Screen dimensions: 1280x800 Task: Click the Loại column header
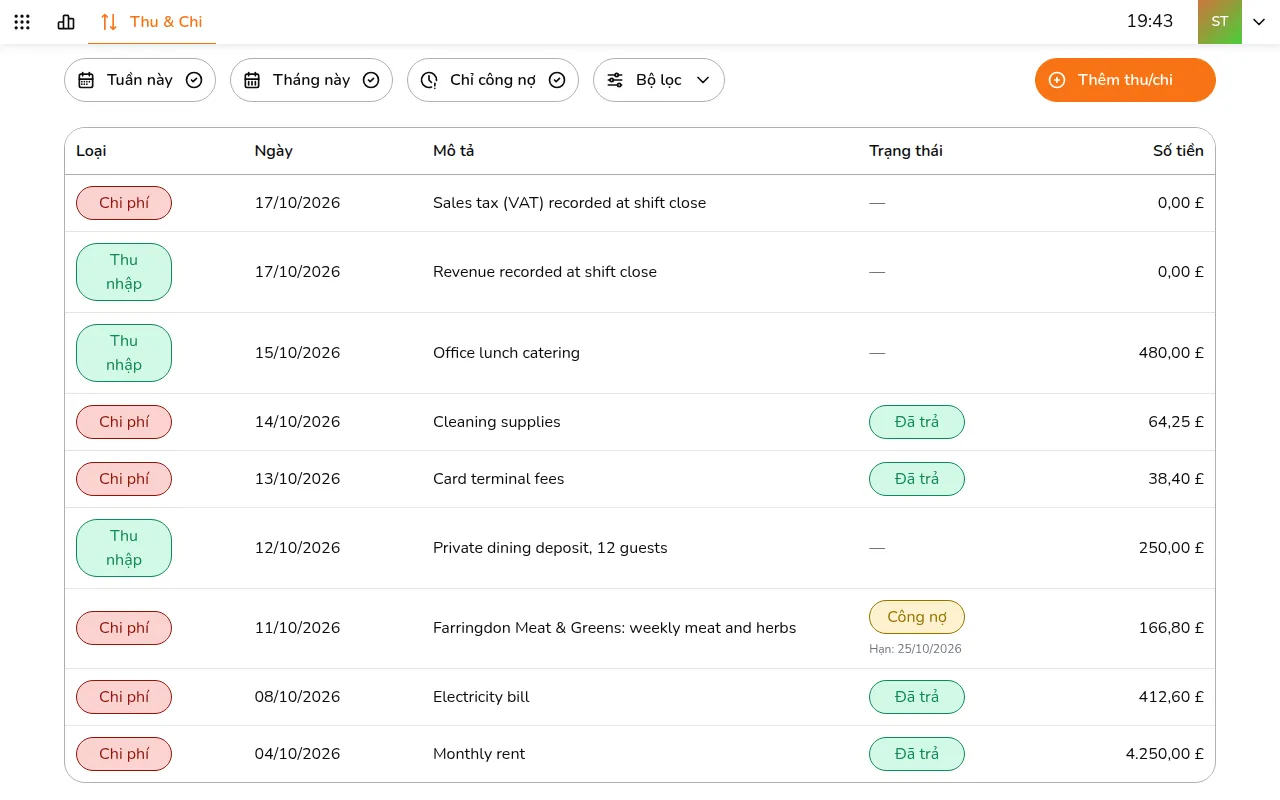(x=91, y=151)
